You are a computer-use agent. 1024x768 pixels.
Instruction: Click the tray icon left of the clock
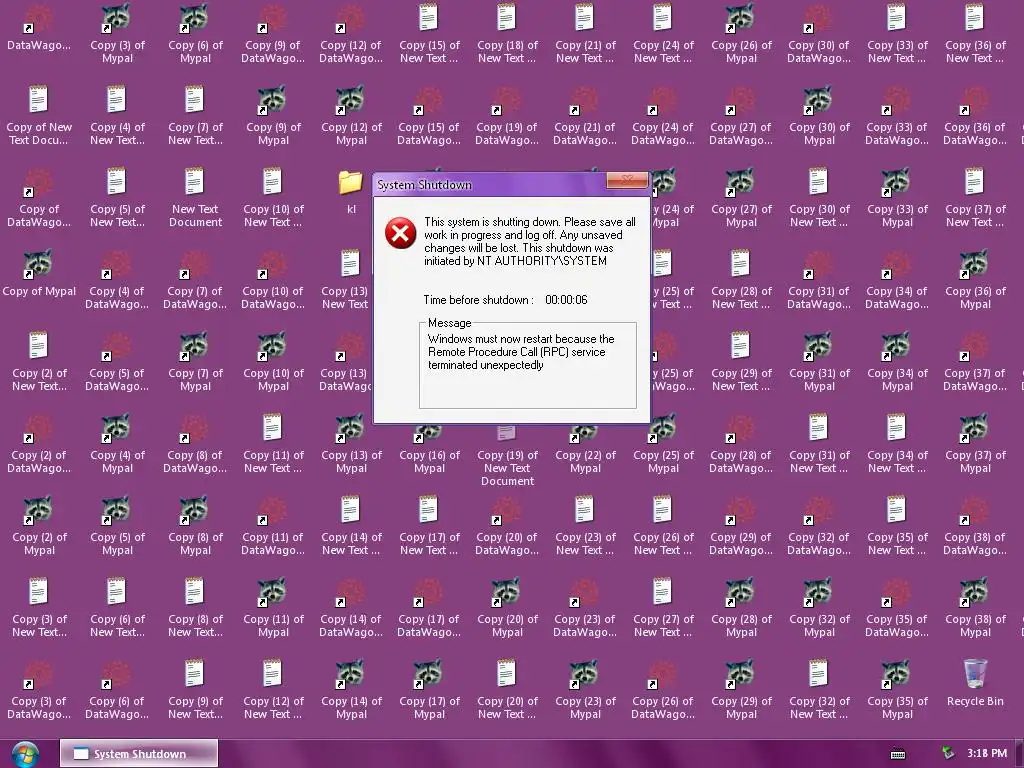947,753
